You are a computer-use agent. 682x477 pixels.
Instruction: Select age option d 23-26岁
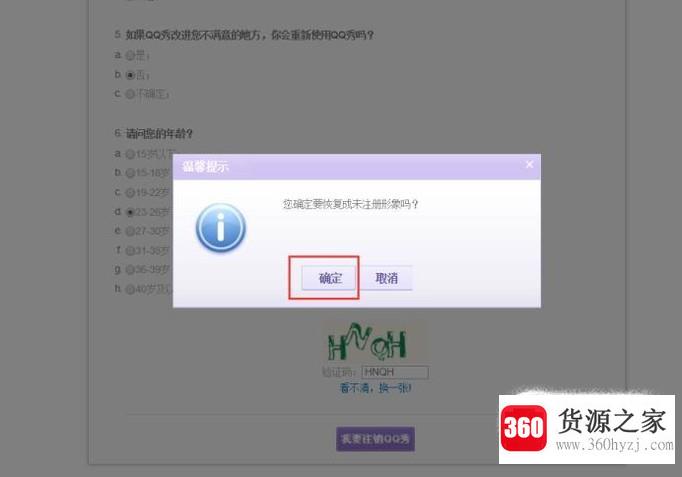point(130,212)
